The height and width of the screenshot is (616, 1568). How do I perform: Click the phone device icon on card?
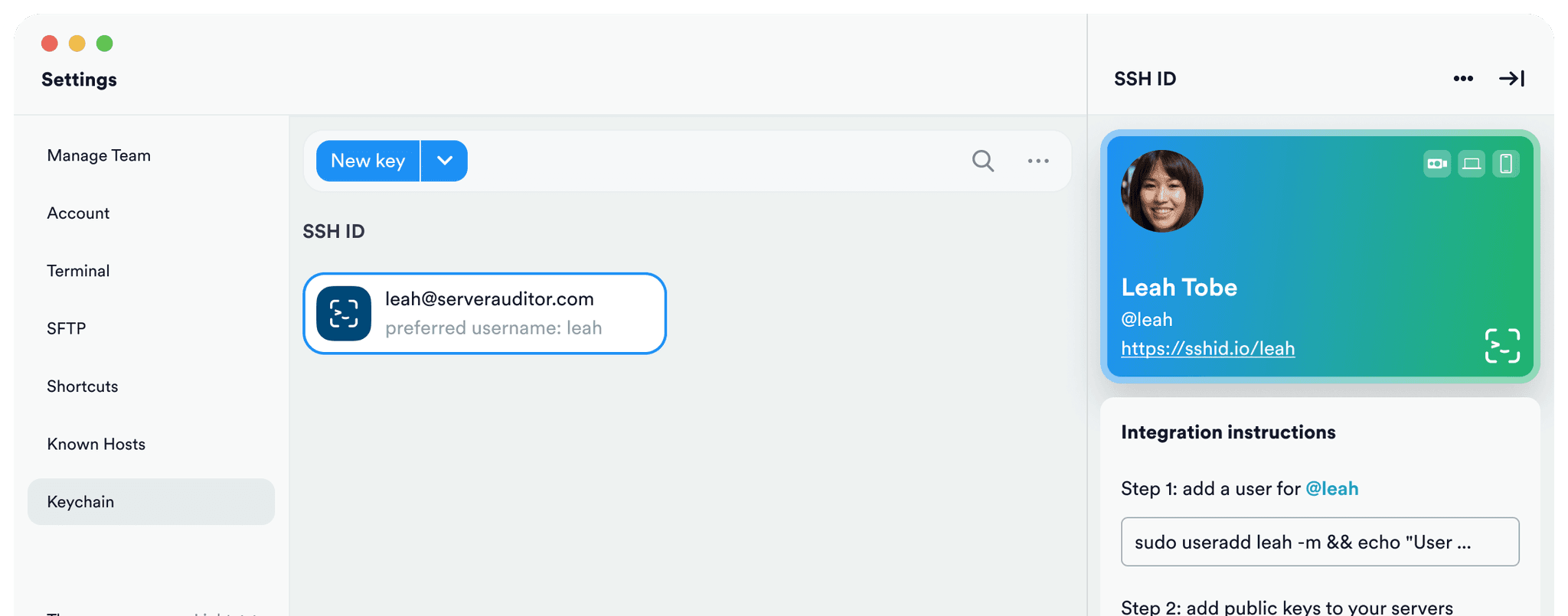tap(1506, 164)
